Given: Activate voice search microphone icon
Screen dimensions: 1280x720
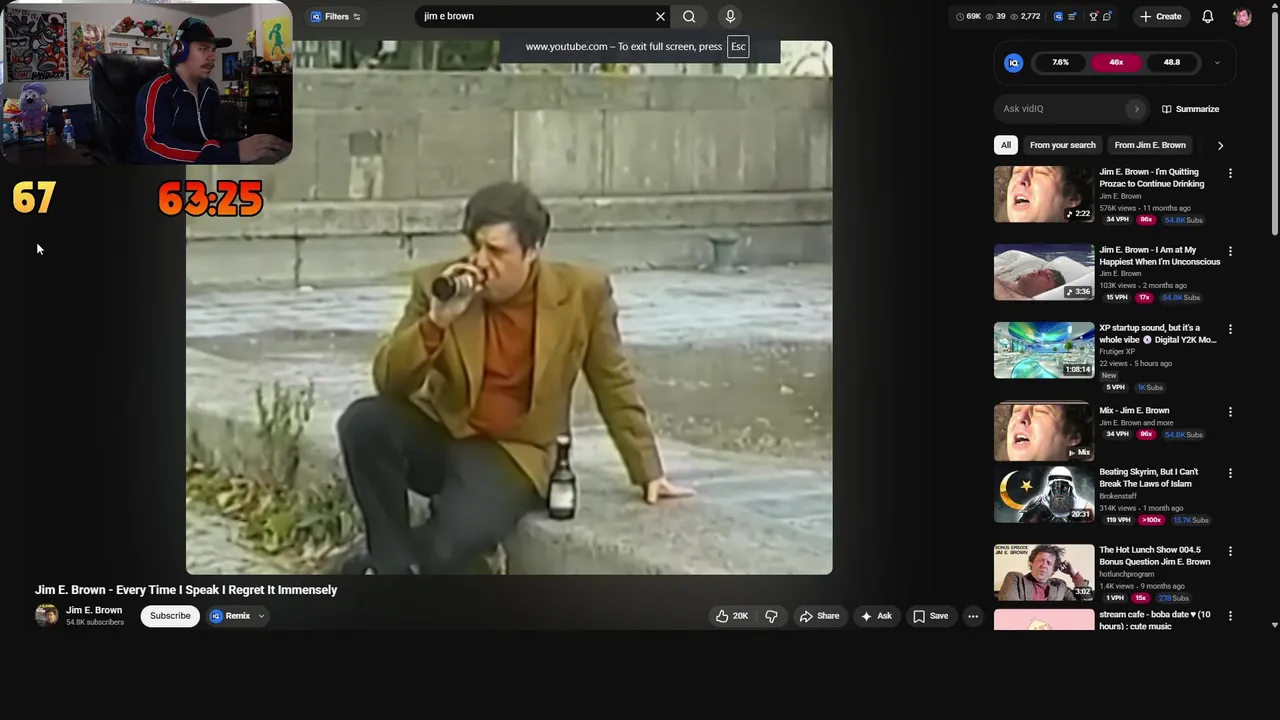Looking at the screenshot, I should click(730, 16).
